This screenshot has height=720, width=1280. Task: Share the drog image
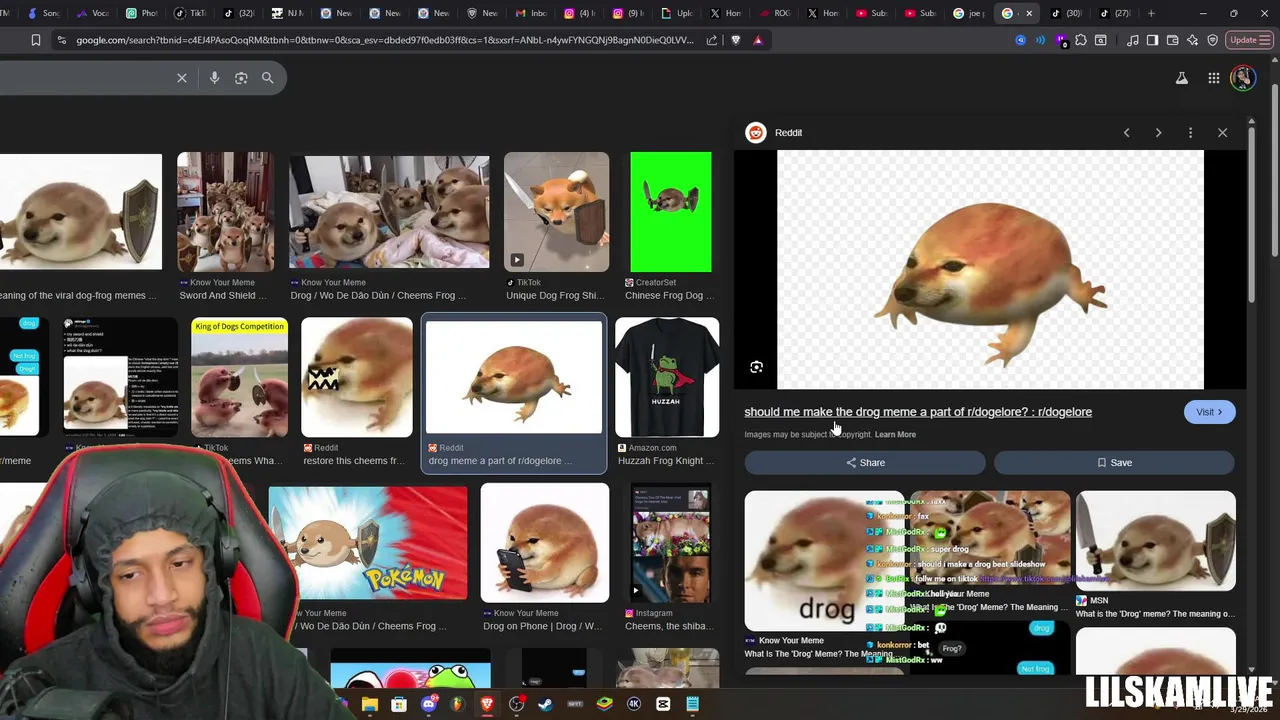click(x=865, y=462)
